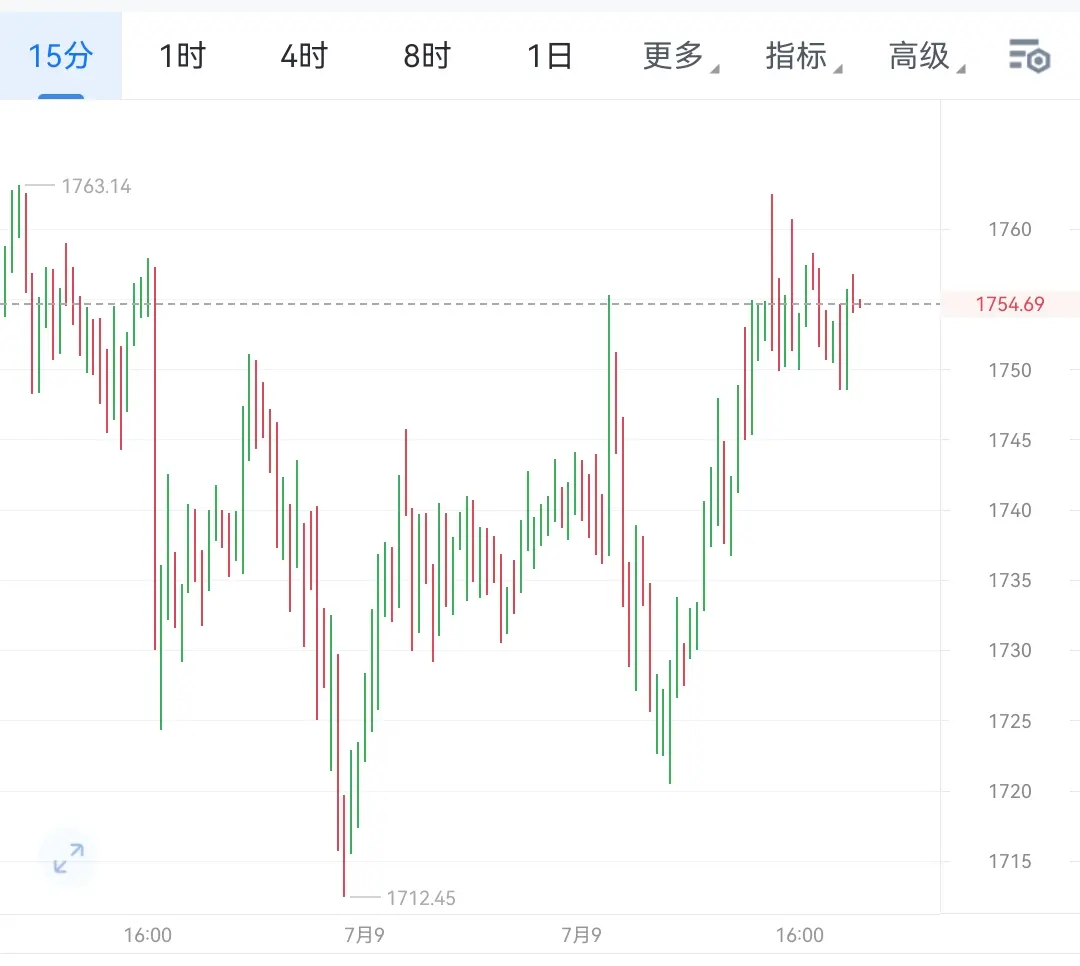Click the 1760 price axis label
The height and width of the screenshot is (966, 1080).
click(x=1010, y=229)
